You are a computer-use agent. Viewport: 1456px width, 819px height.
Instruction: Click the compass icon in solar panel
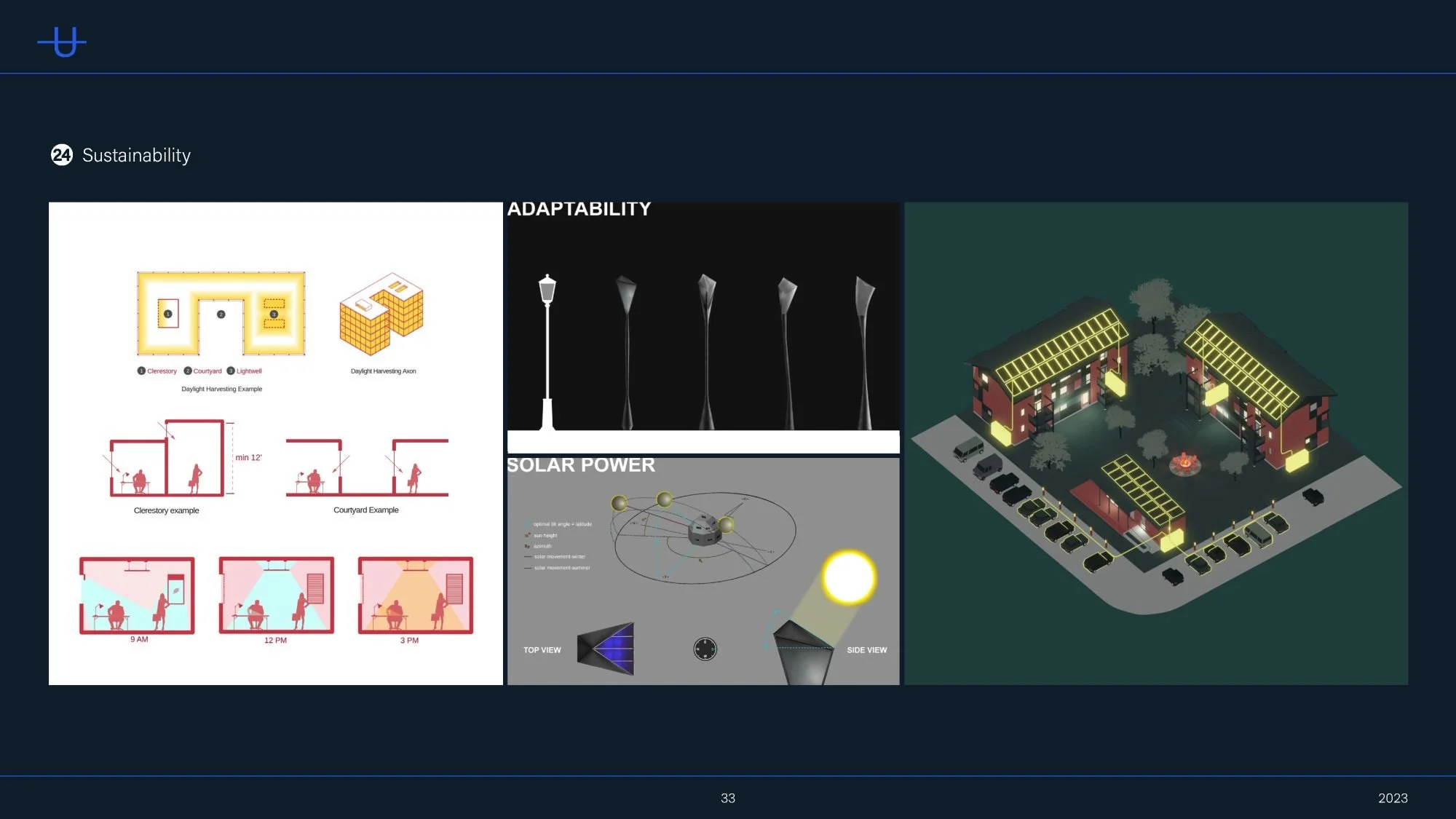point(705,649)
